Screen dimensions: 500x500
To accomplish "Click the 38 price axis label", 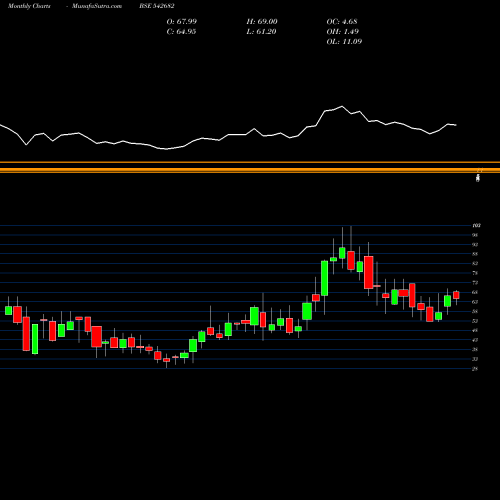I will [475, 349].
